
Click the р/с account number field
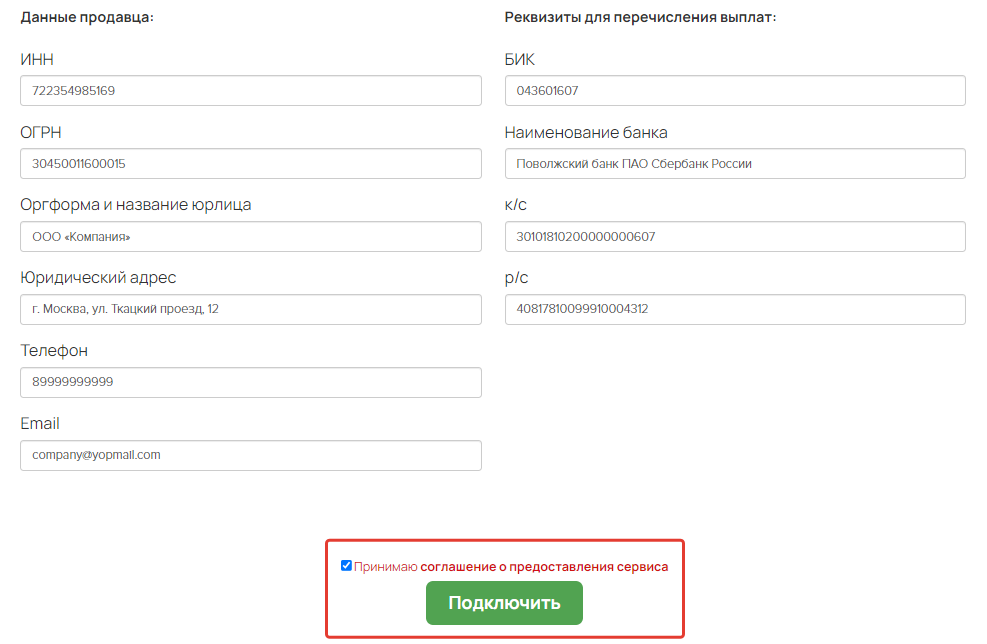point(735,310)
